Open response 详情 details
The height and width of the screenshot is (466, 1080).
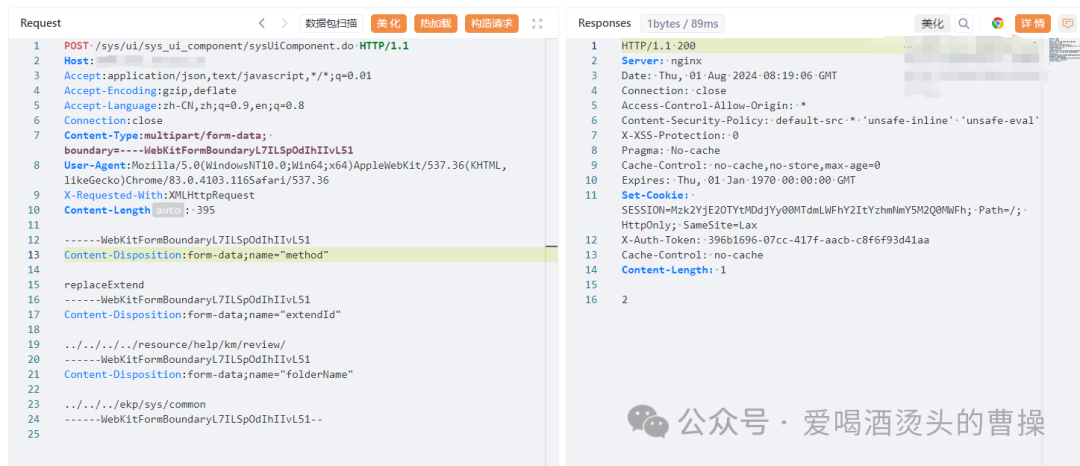1032,23
